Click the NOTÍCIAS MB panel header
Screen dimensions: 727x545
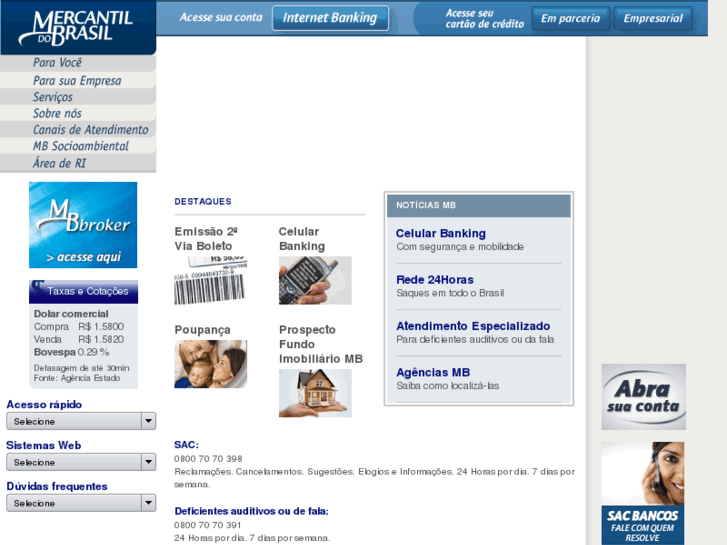[x=478, y=205]
